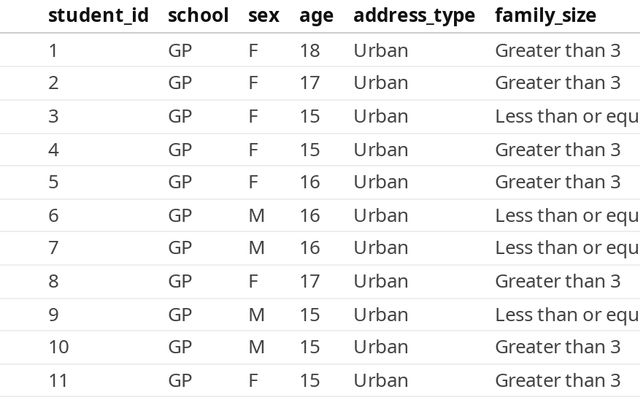Select Greater than 3 cell for student 10

(558, 347)
